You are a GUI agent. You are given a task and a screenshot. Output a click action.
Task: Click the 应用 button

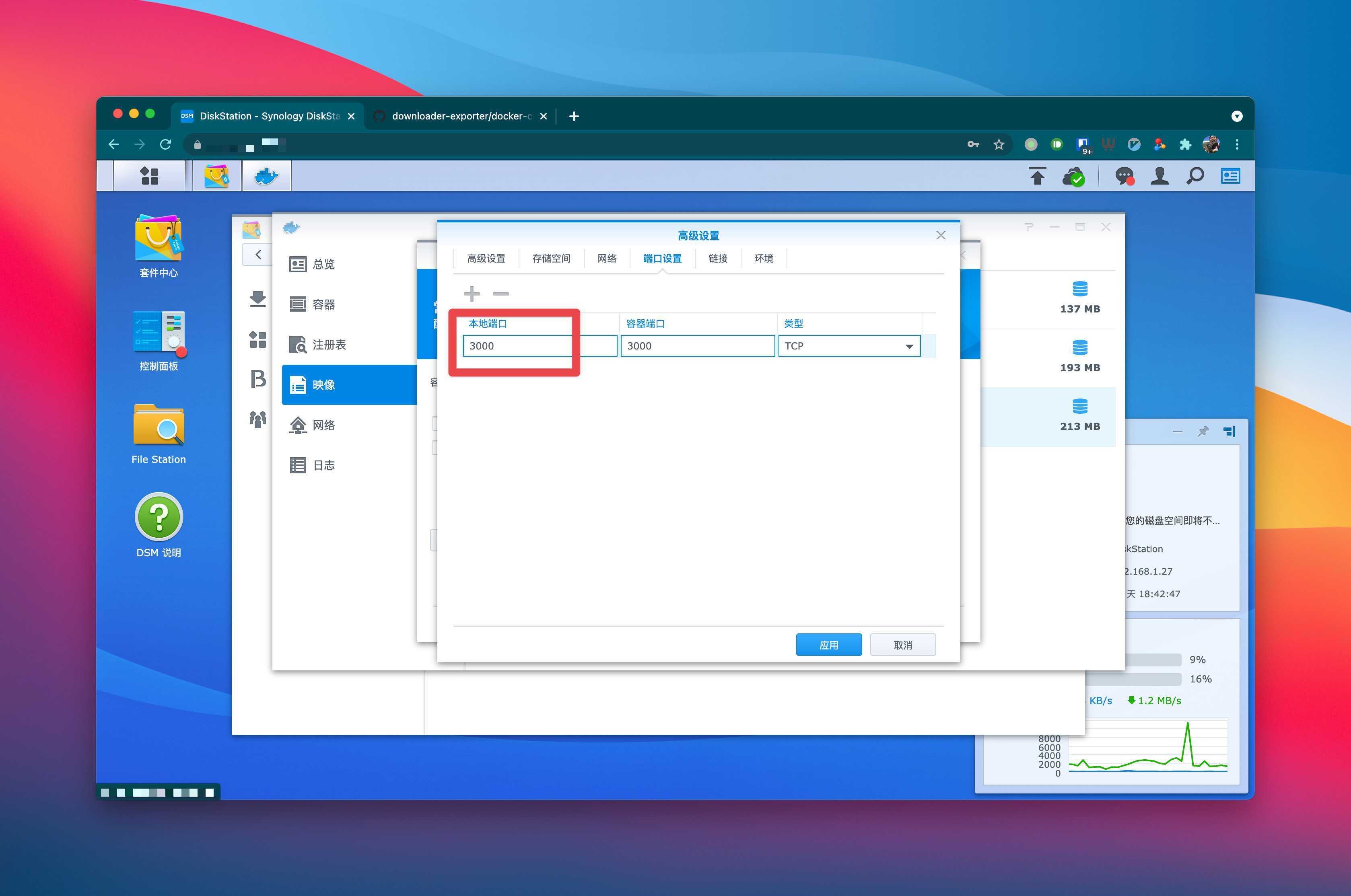[x=829, y=645]
